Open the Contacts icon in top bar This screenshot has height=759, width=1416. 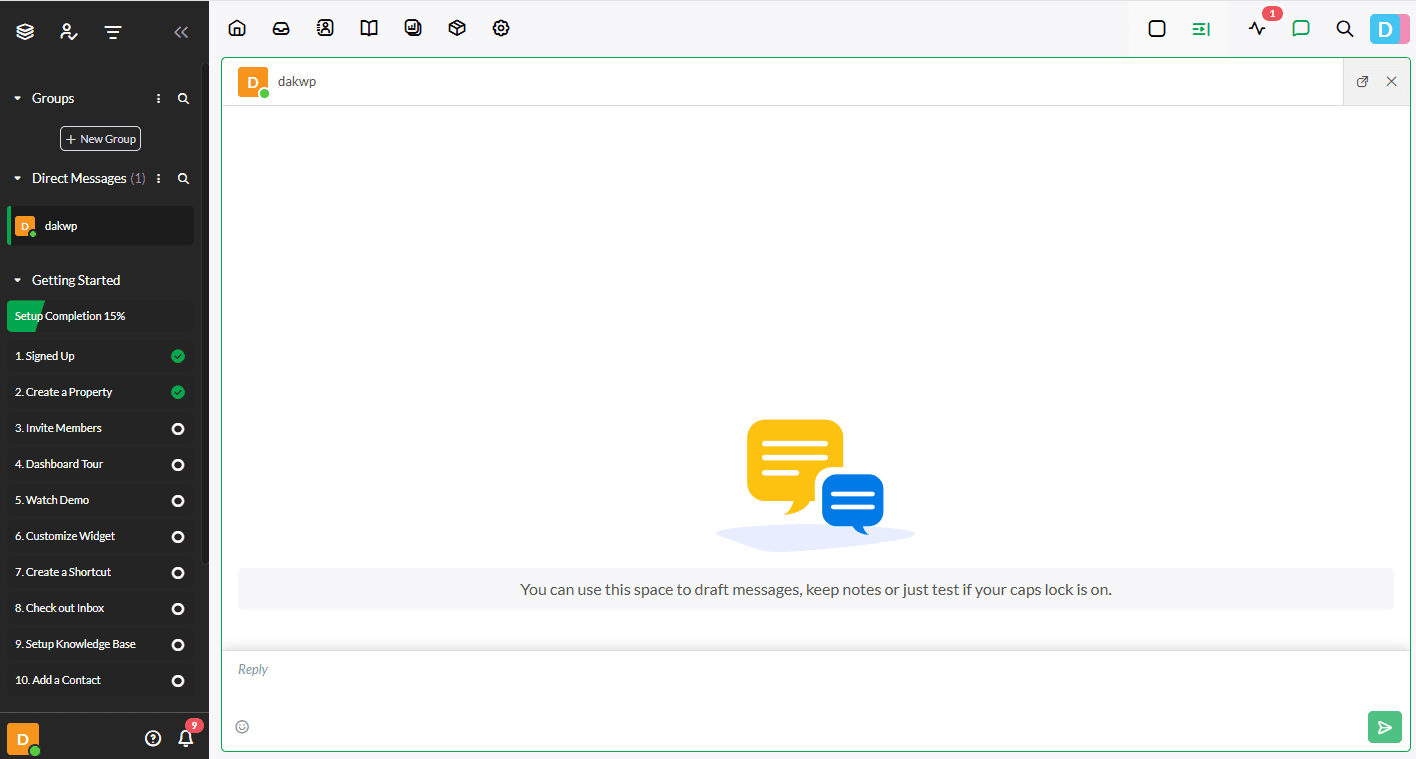[x=325, y=28]
